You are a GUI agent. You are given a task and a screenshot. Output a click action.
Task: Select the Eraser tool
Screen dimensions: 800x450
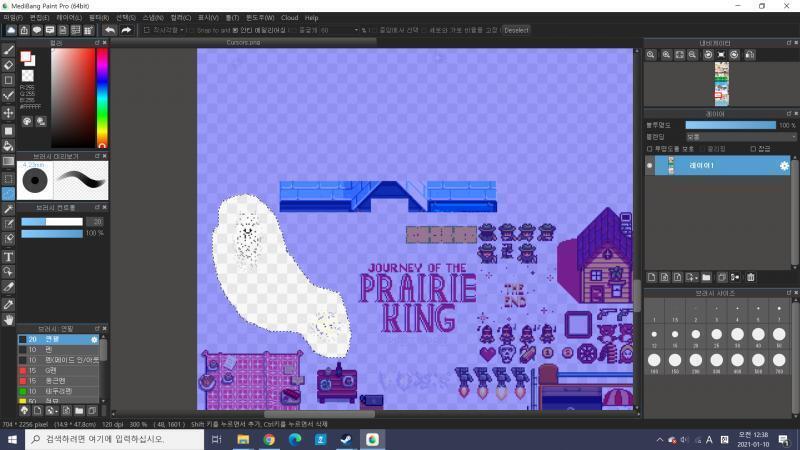coord(9,65)
